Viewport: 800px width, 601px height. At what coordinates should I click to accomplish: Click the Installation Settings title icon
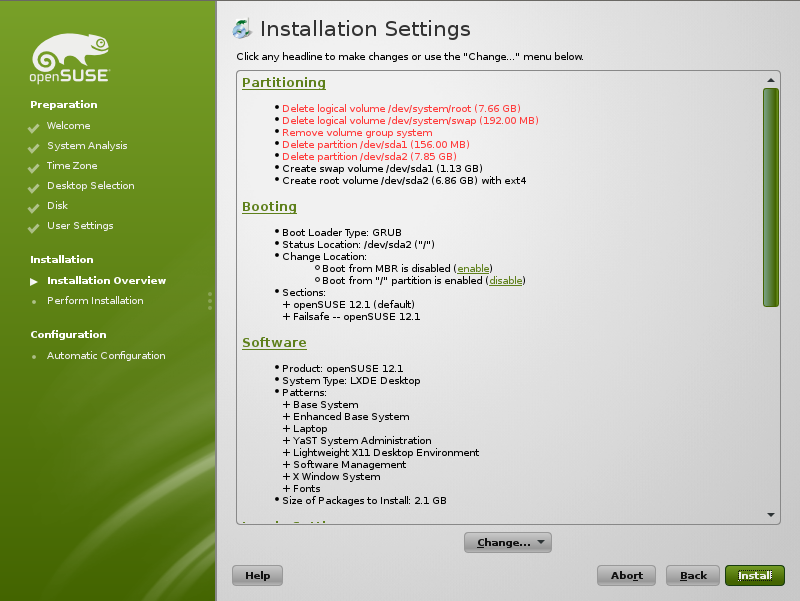[242, 29]
